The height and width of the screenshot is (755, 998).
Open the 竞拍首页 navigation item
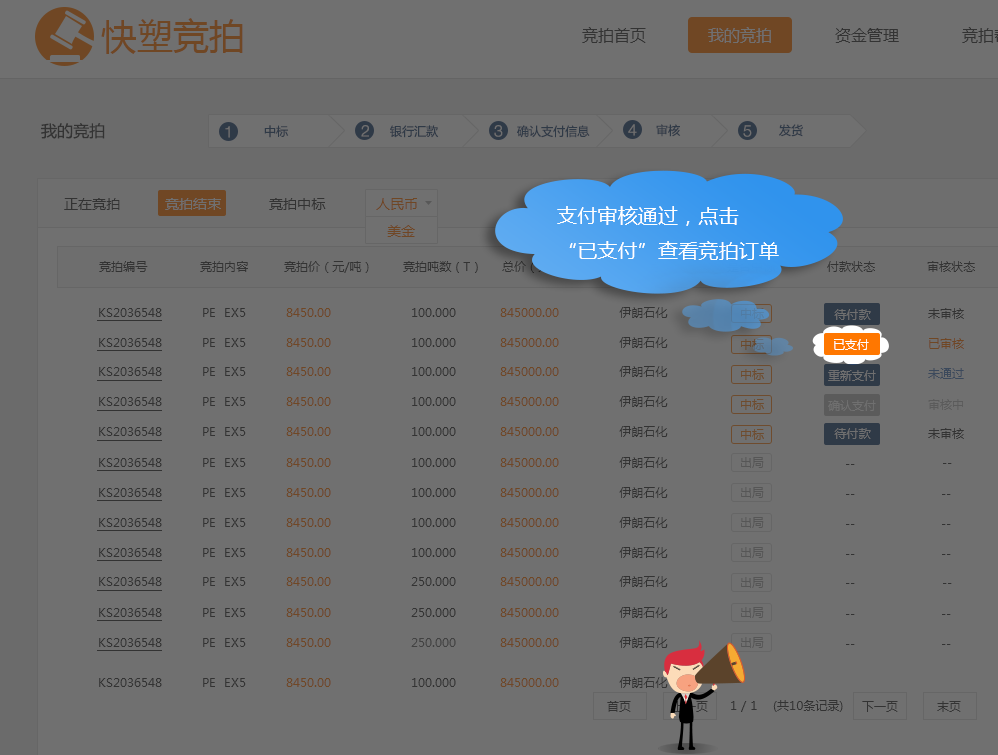point(614,36)
